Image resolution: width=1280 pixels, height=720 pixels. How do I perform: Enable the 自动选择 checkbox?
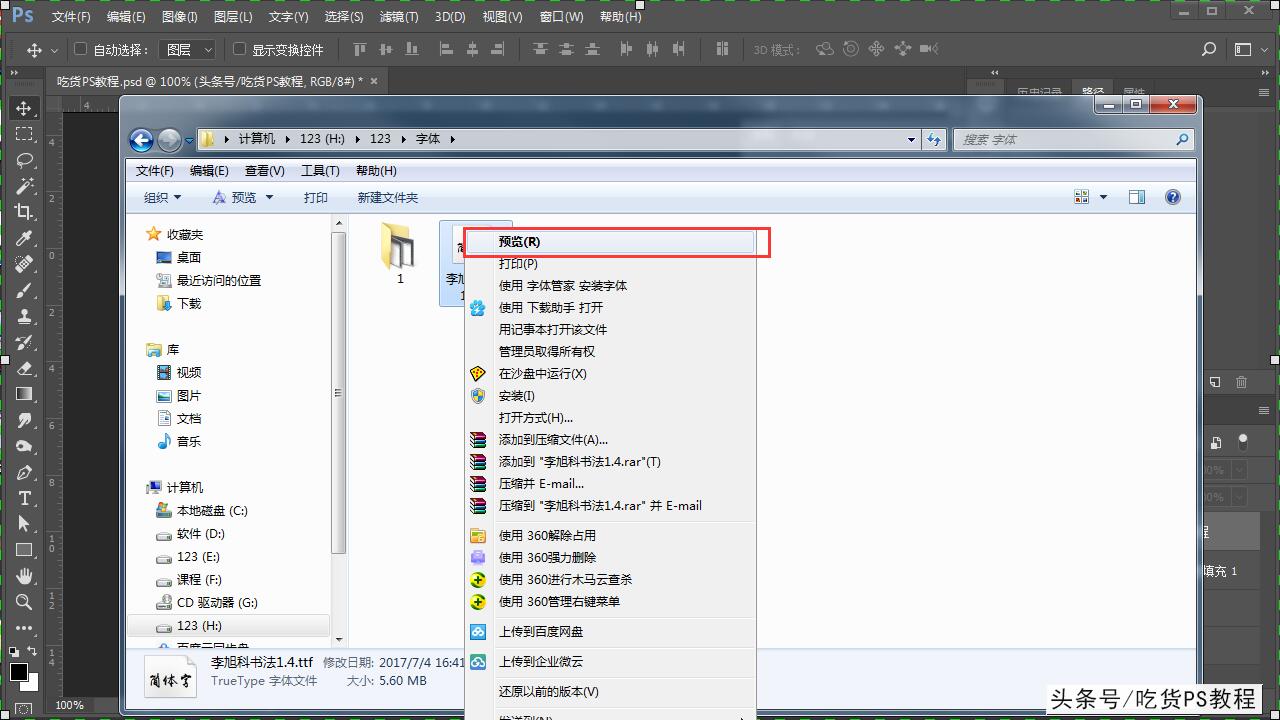[82, 49]
